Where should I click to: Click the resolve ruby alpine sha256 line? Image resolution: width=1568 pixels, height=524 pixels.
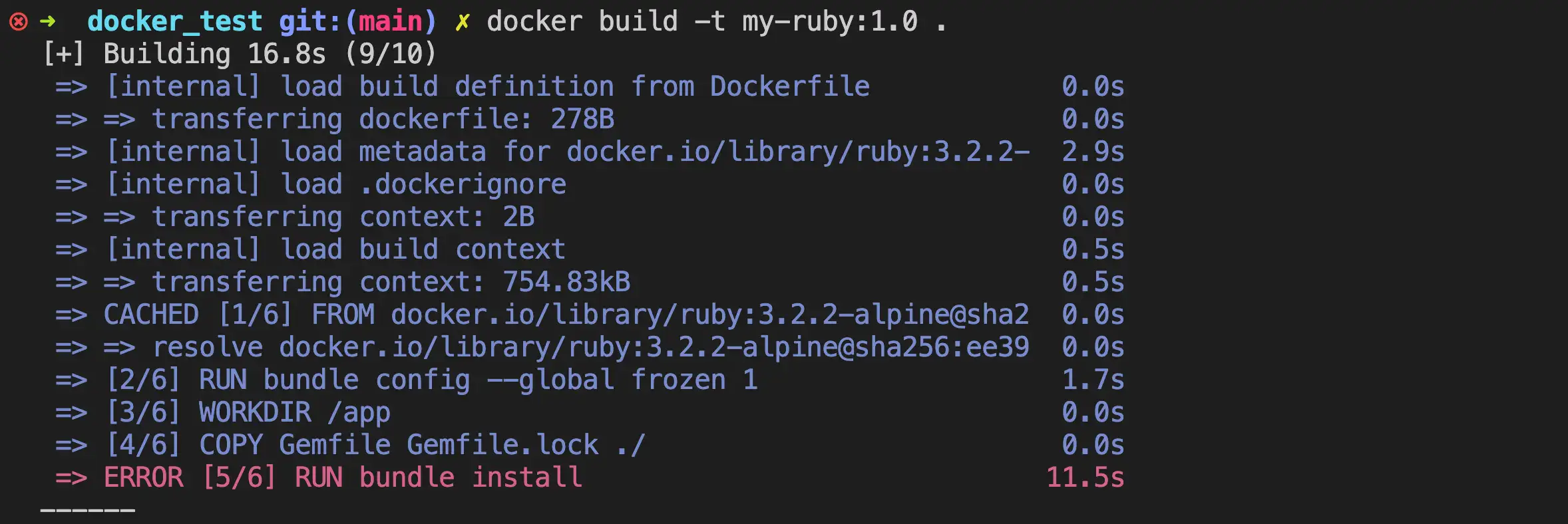click(590, 348)
